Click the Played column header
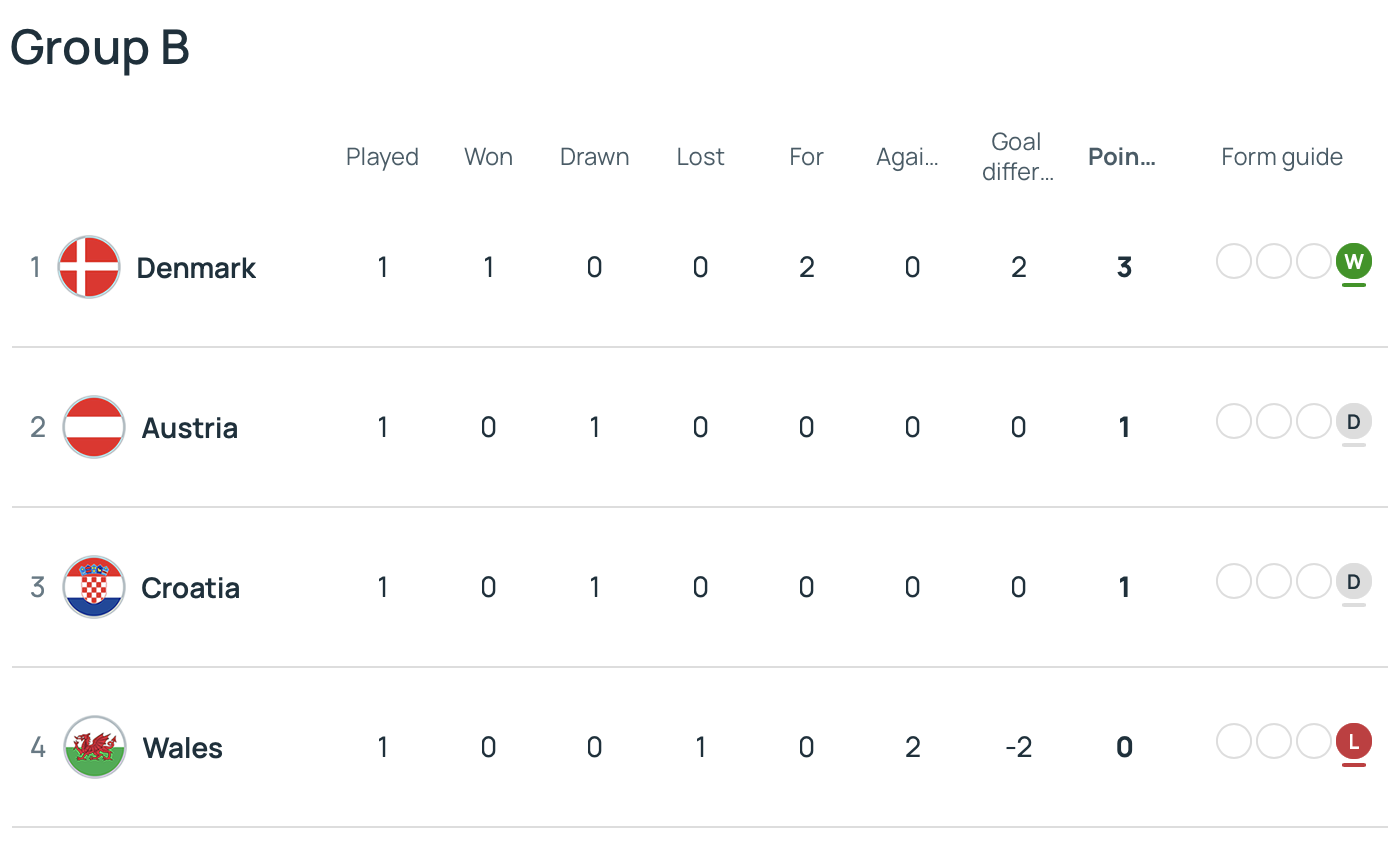This screenshot has height=864, width=1398. tap(382, 157)
